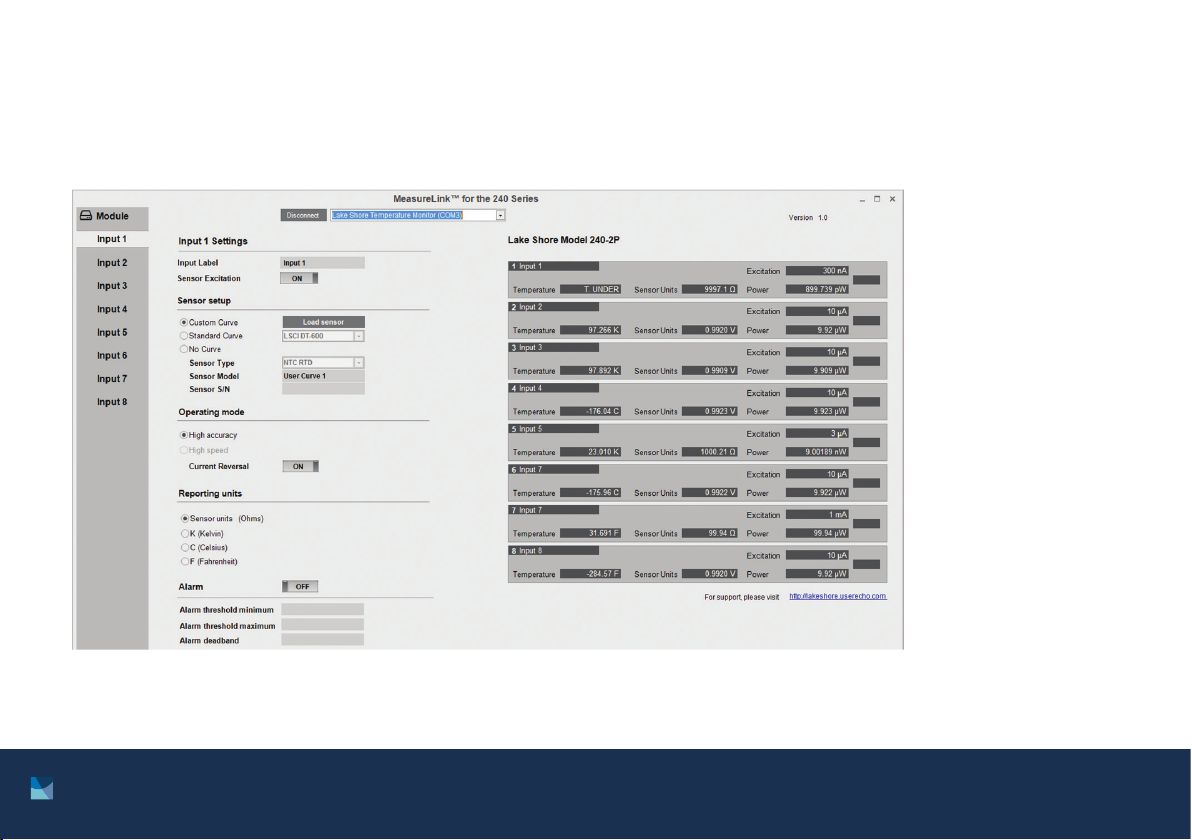Screen dimensions: 1192x840
Task: Select Sensor units (Ohms) reporting option
Action: click(185, 518)
